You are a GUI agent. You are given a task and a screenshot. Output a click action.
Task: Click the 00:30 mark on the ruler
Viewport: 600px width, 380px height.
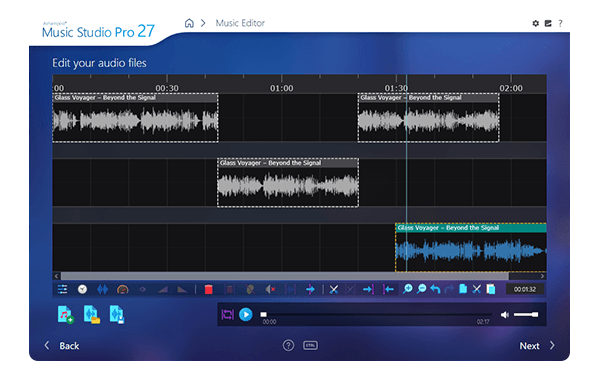167,88
